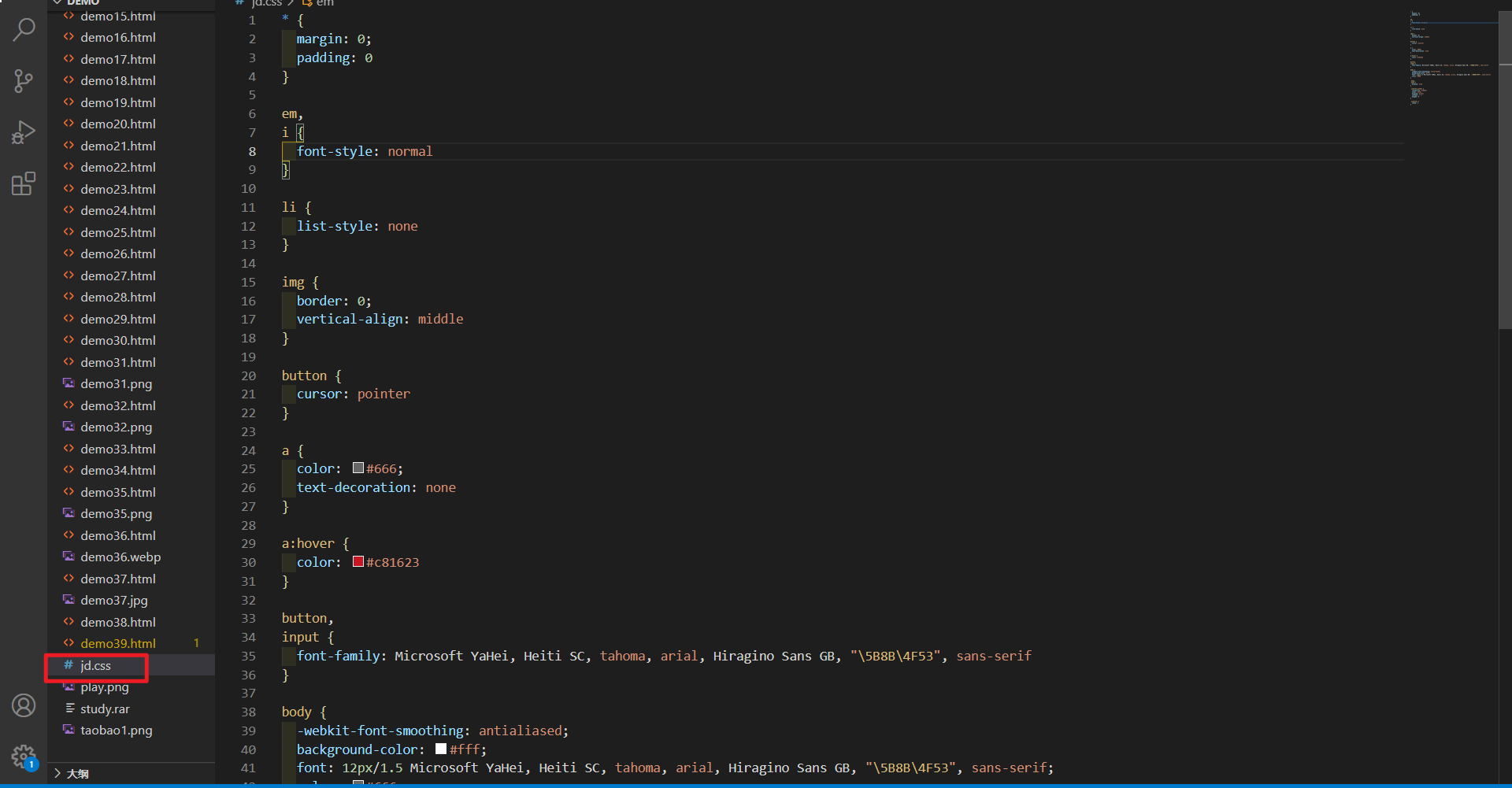The width and height of the screenshot is (1512, 788).
Task: Click the 'a:hover' selector text
Action: 308,543
